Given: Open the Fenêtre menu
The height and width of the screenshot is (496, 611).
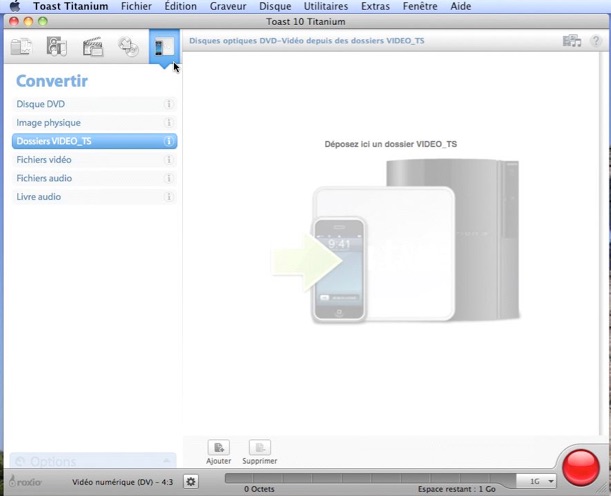Looking at the screenshot, I should pos(420,6).
